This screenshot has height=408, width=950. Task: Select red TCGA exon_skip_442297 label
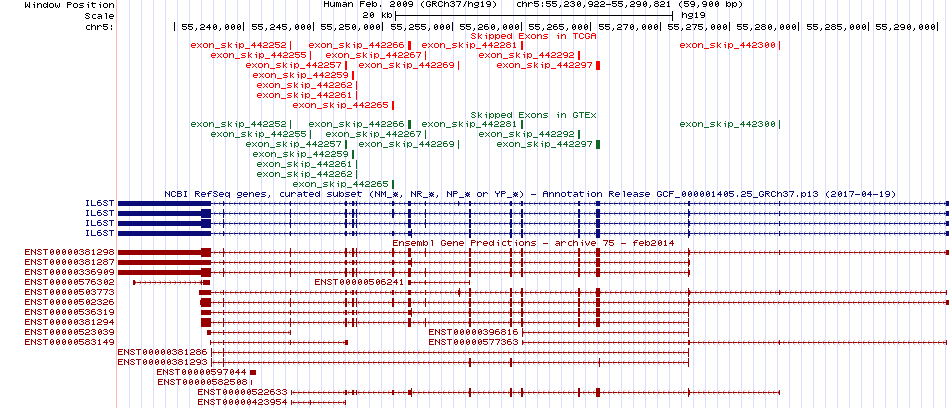click(544, 65)
